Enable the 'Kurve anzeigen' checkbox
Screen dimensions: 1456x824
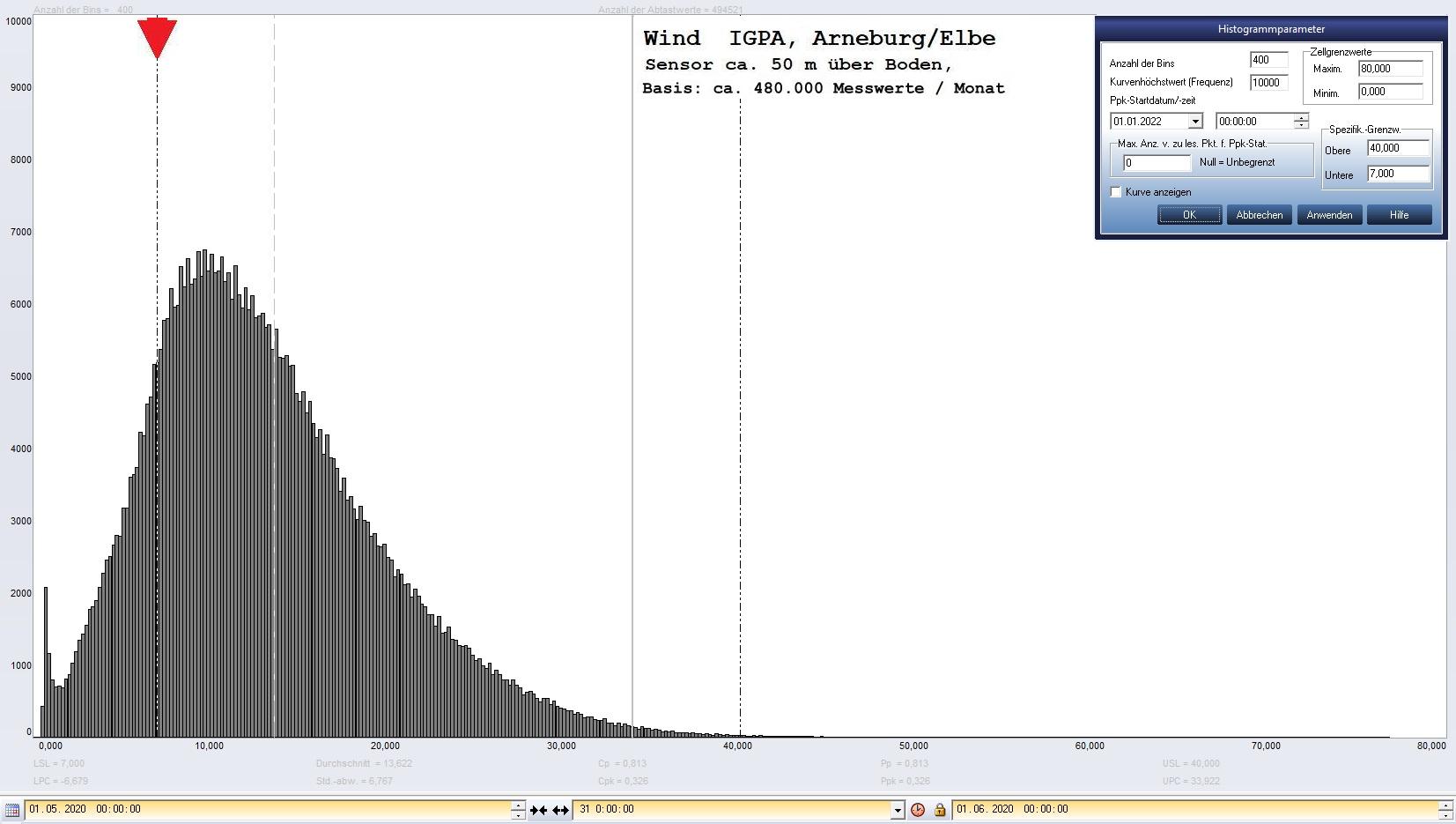[x=1116, y=192]
